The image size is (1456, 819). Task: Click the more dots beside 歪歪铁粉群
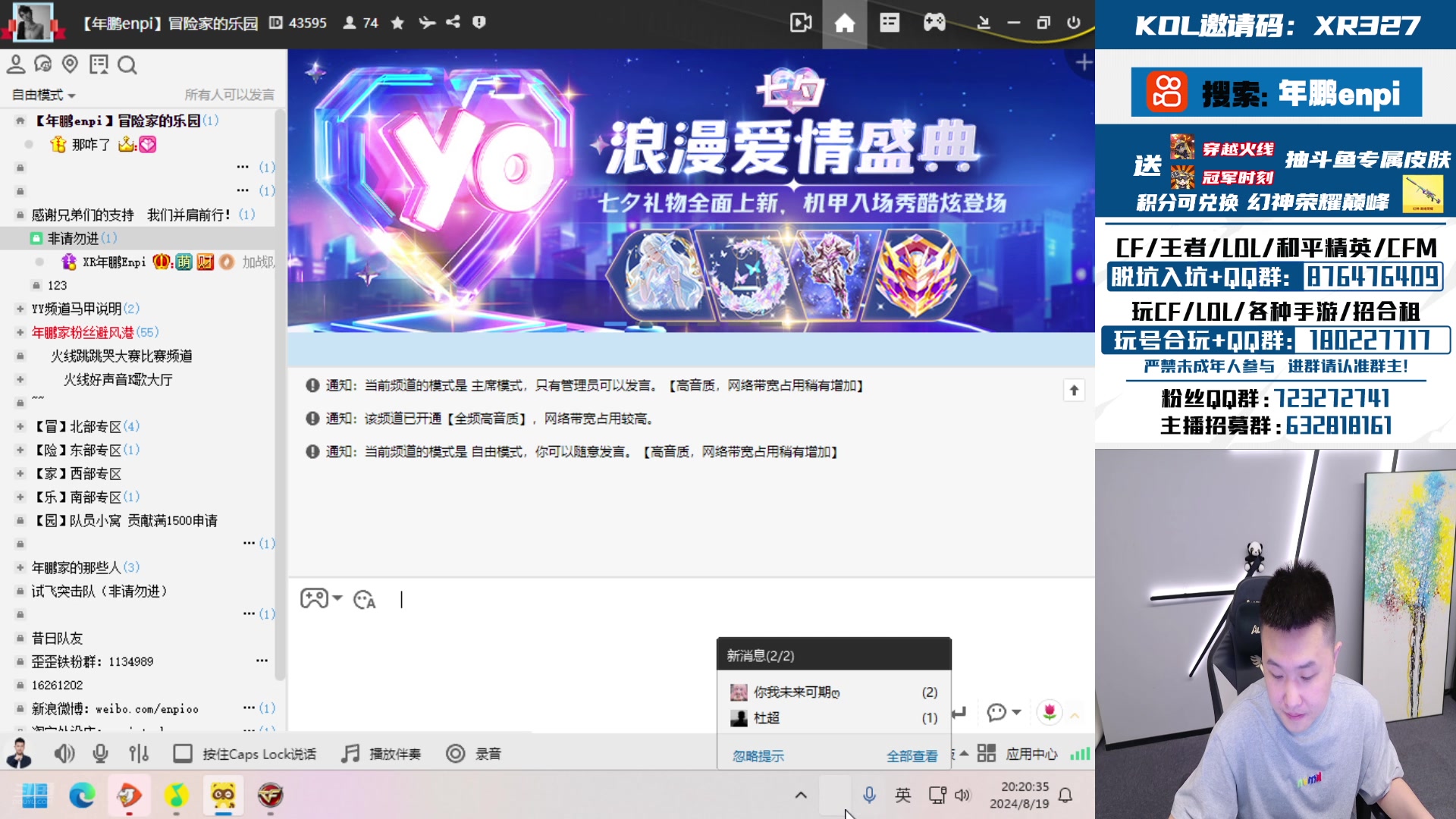262,661
